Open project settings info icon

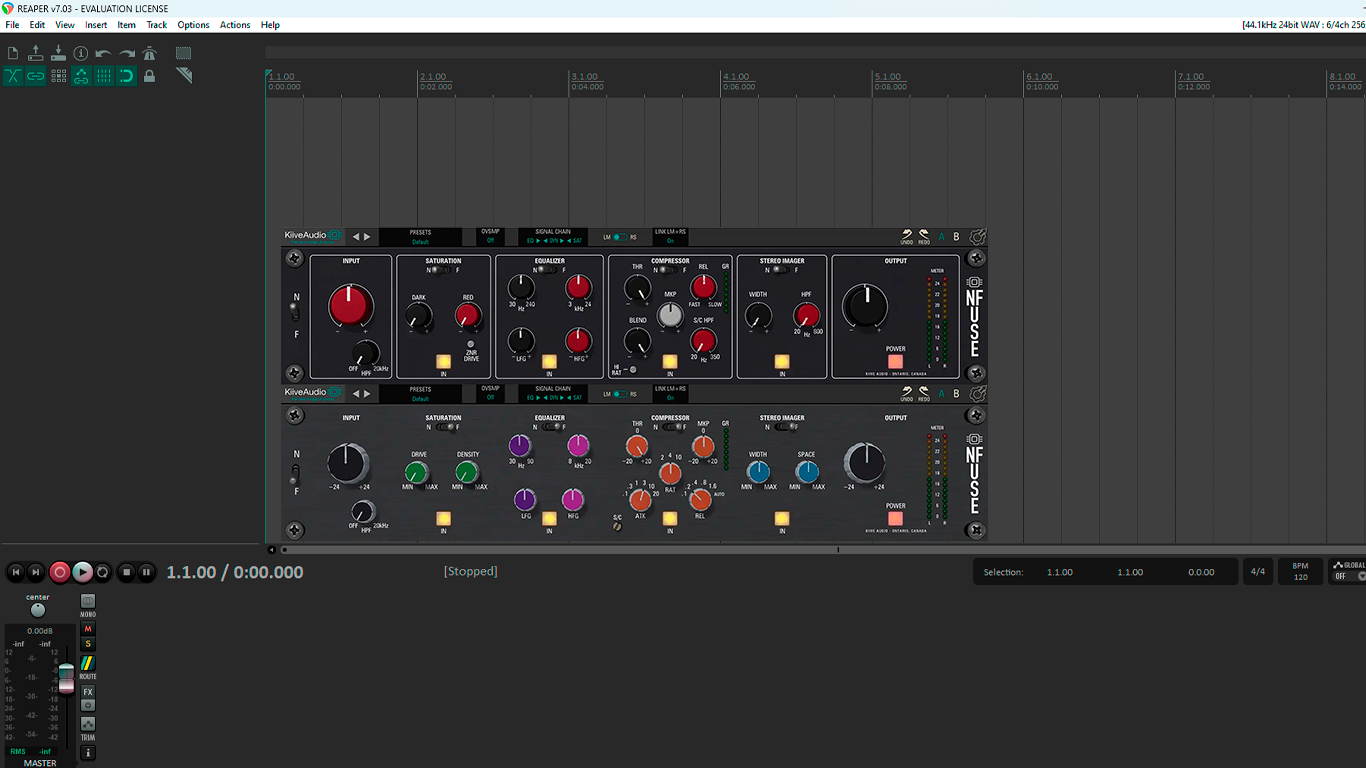tap(81, 53)
